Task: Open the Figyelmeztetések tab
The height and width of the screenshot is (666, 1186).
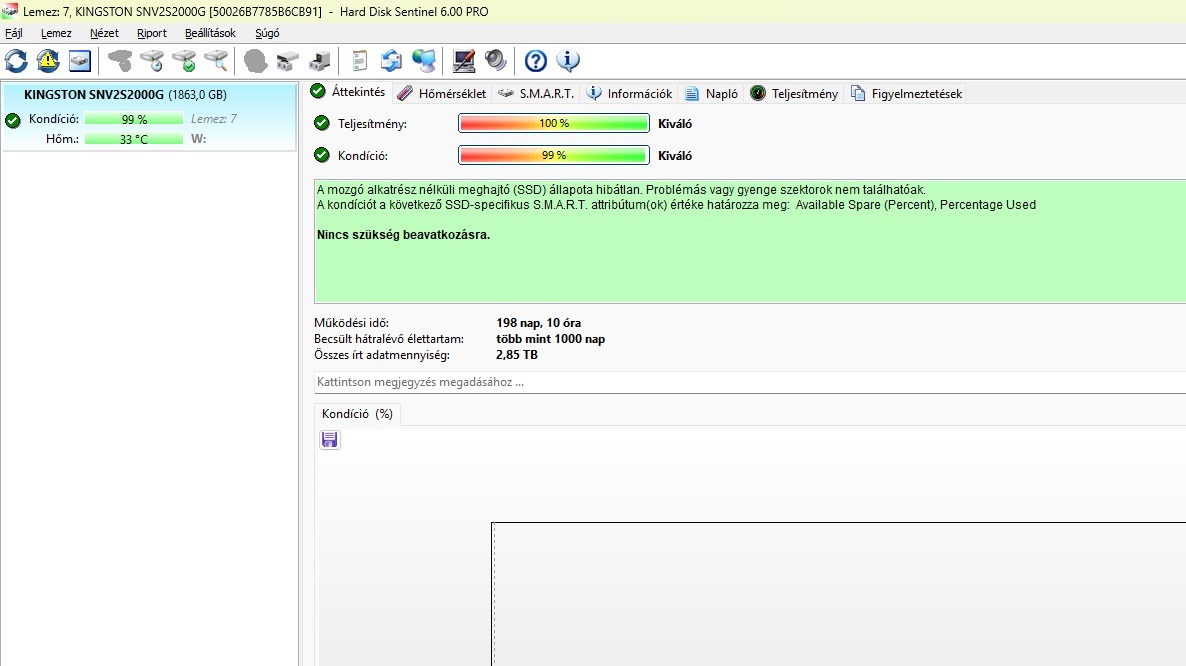Action: pyautogui.click(x=906, y=94)
